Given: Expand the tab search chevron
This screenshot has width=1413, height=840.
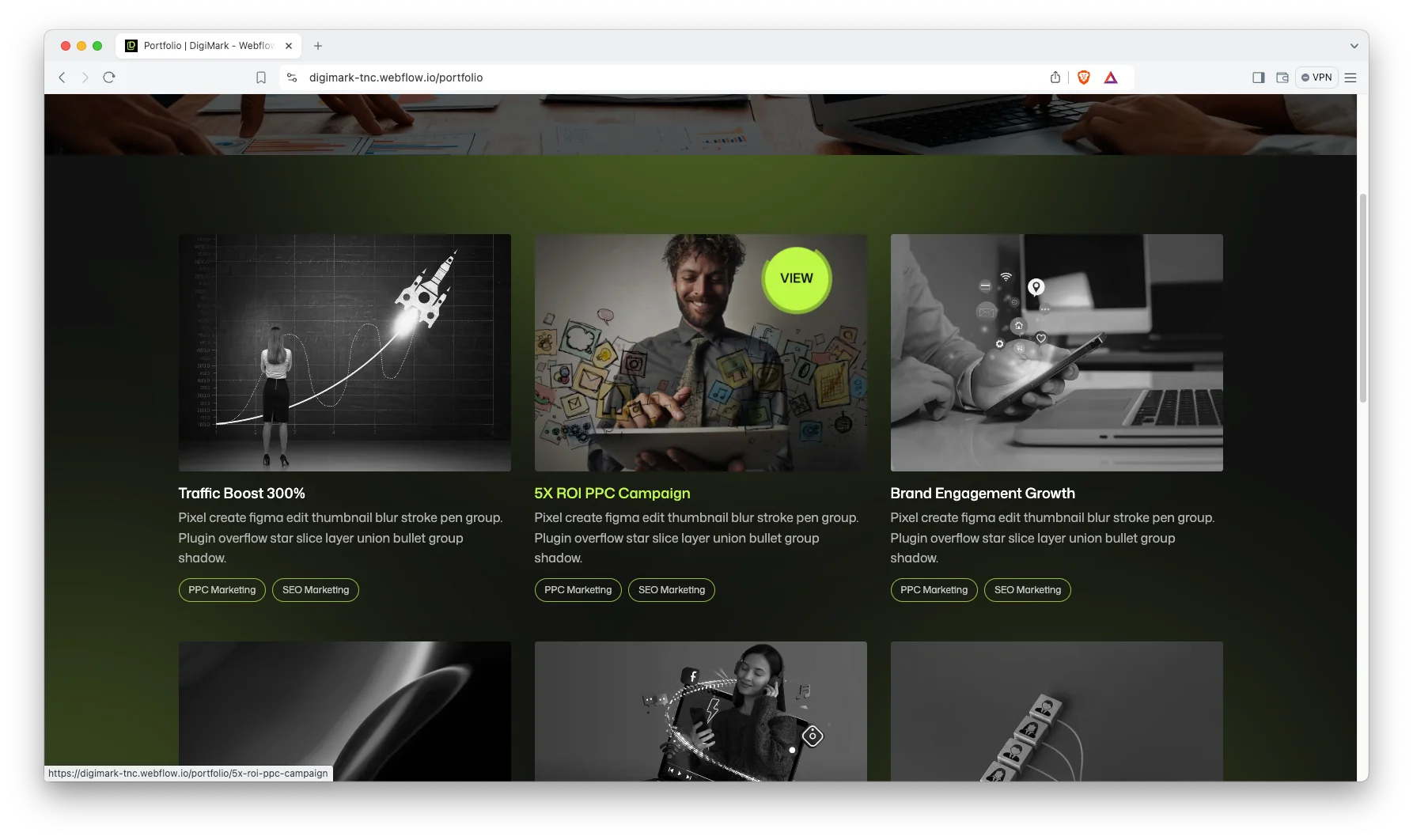Looking at the screenshot, I should [x=1354, y=46].
